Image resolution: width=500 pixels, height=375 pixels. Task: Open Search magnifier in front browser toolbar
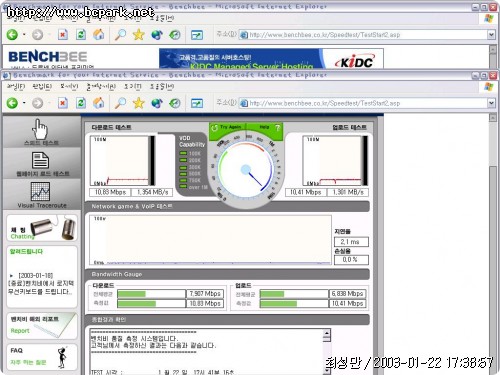(120, 103)
